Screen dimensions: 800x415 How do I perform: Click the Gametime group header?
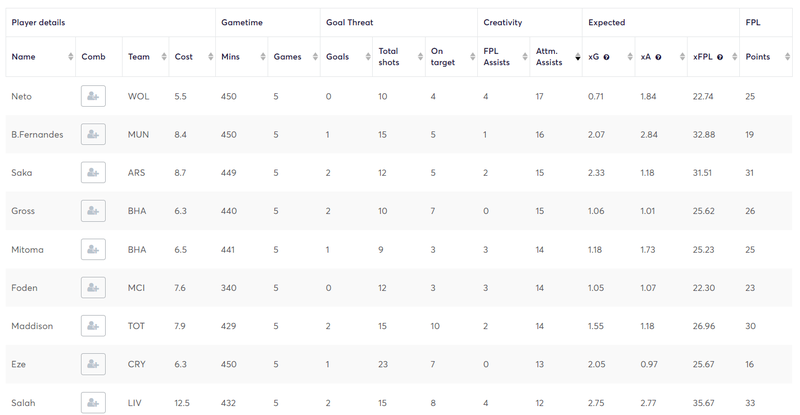point(268,22)
